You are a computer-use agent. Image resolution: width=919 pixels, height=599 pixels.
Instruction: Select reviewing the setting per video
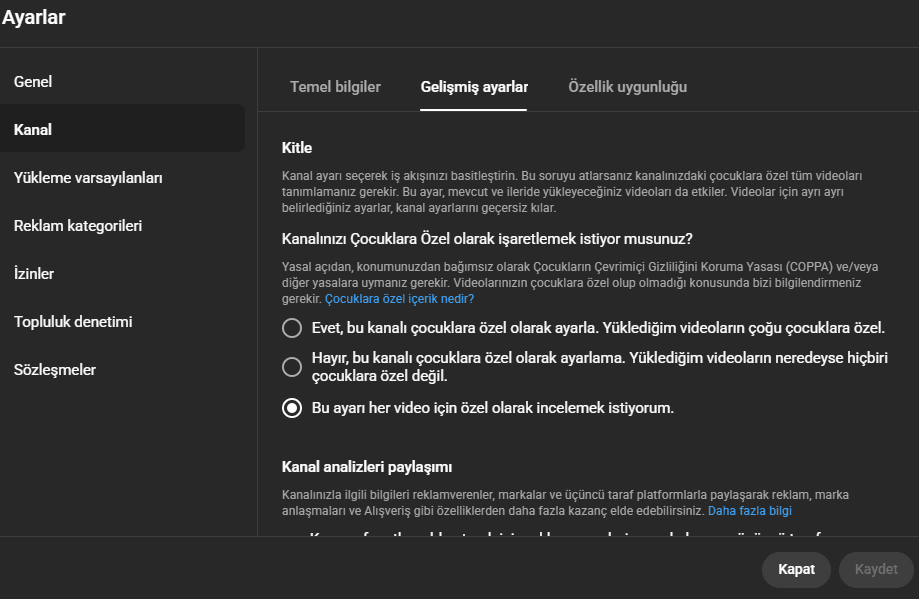(x=291, y=407)
